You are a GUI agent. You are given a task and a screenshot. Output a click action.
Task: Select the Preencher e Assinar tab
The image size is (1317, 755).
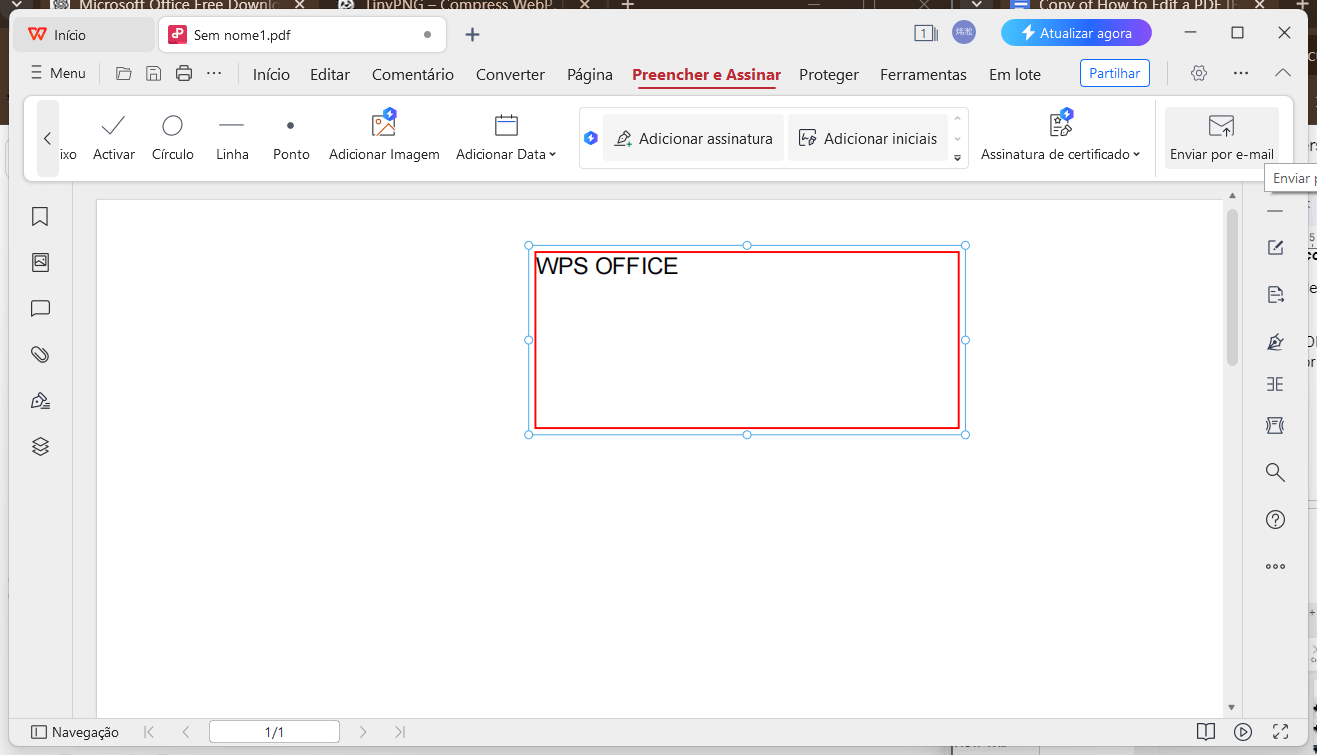tap(706, 74)
